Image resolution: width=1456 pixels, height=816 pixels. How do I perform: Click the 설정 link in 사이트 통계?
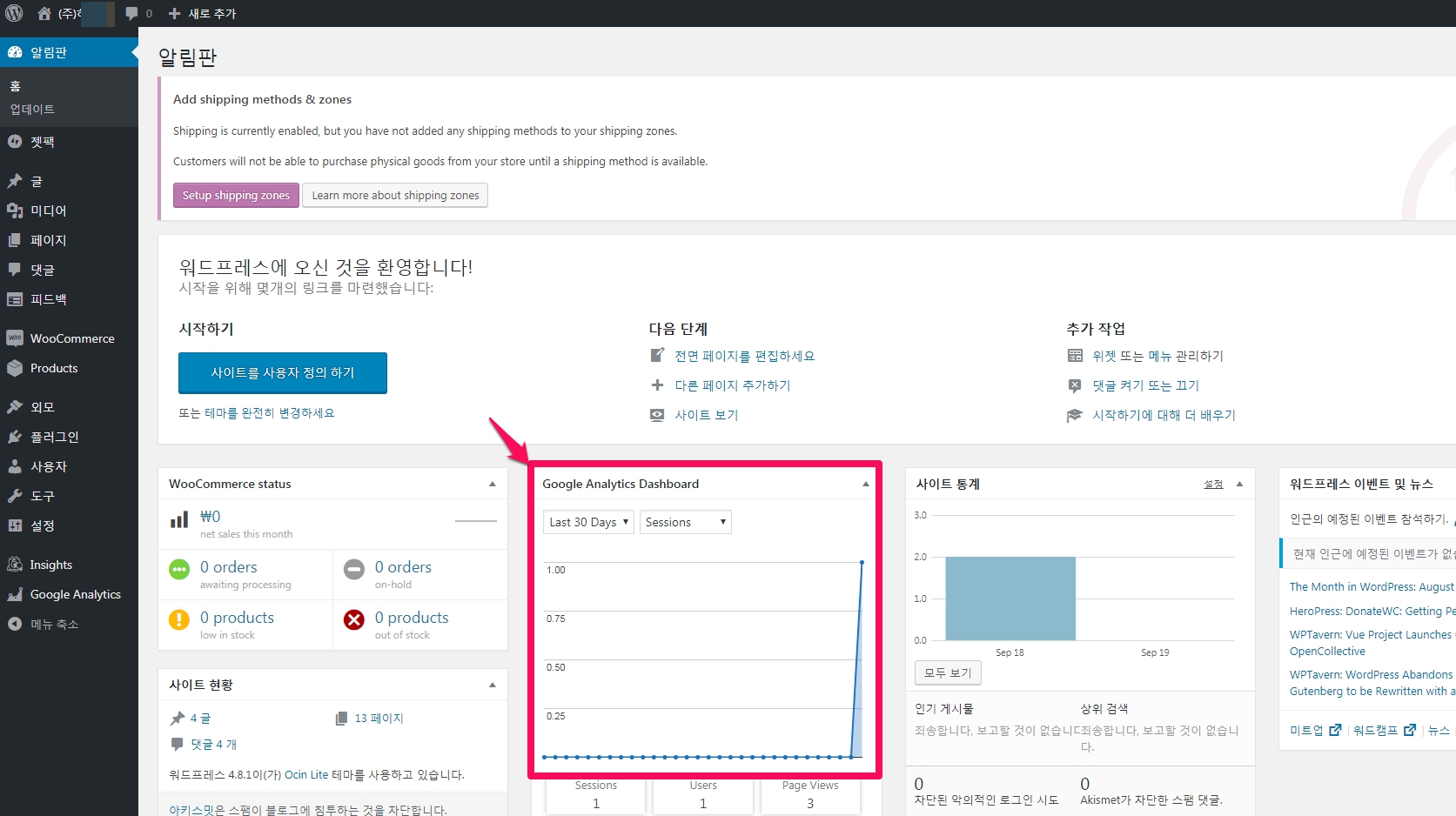click(x=1213, y=484)
